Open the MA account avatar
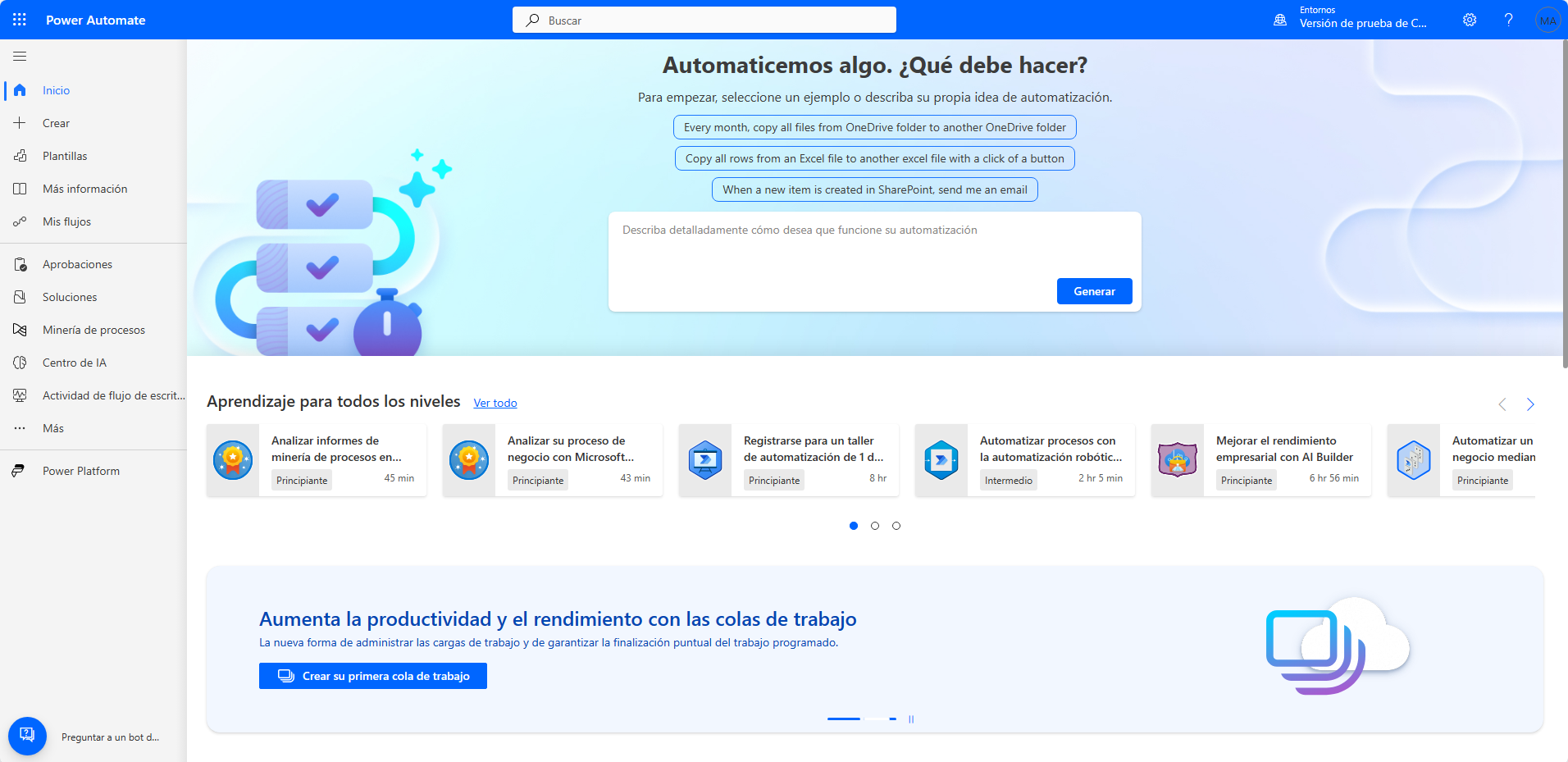This screenshot has height=762, width=1568. pos(1547,21)
